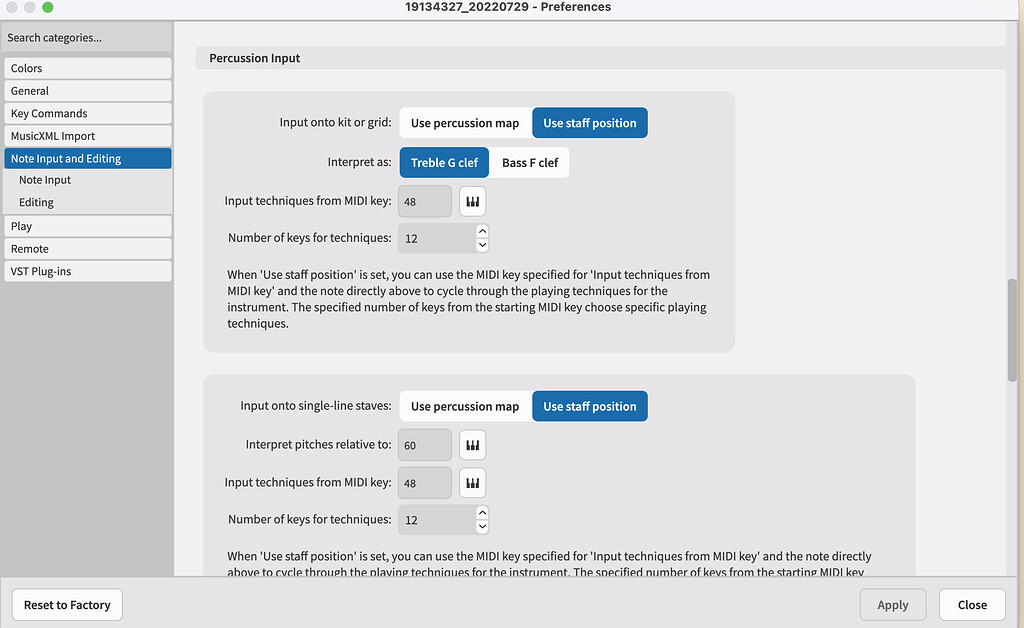Screen dimensions: 1024x628
Task: Open the Note Input subcategory
Action: point(92,180)
